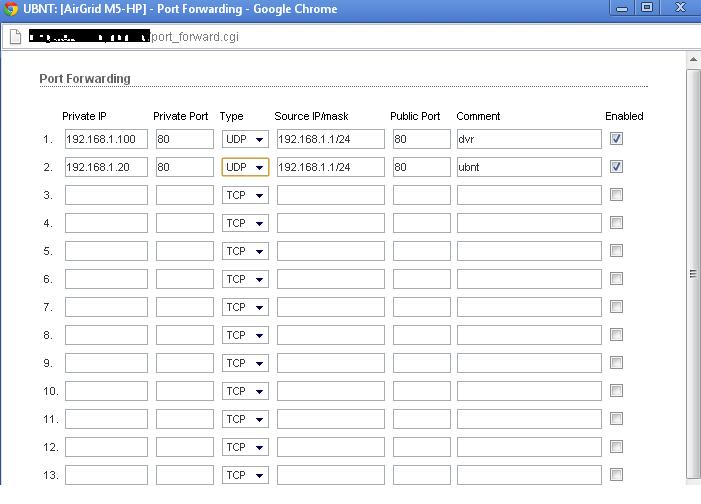Click the page icon in address bar
The image size is (701, 504).
pos(15,37)
